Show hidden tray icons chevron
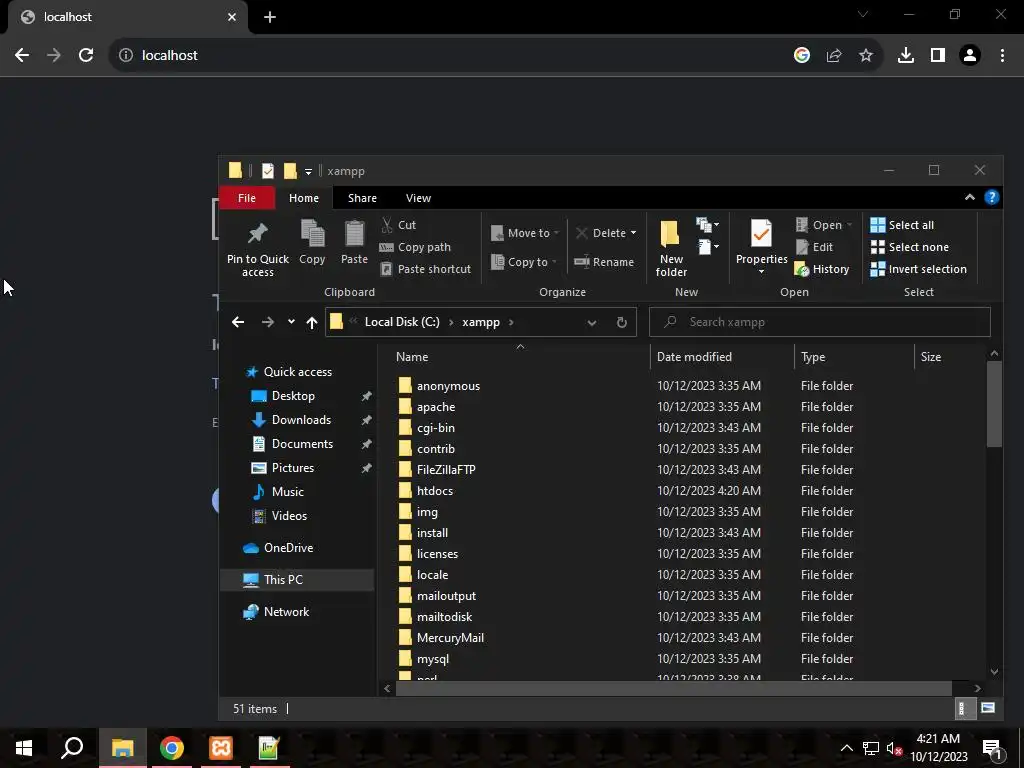1024x768 pixels. point(846,748)
